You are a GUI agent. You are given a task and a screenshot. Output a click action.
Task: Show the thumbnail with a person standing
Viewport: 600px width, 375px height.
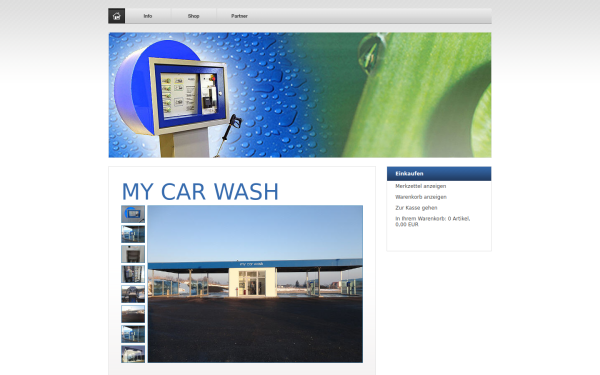pyautogui.click(x=133, y=274)
